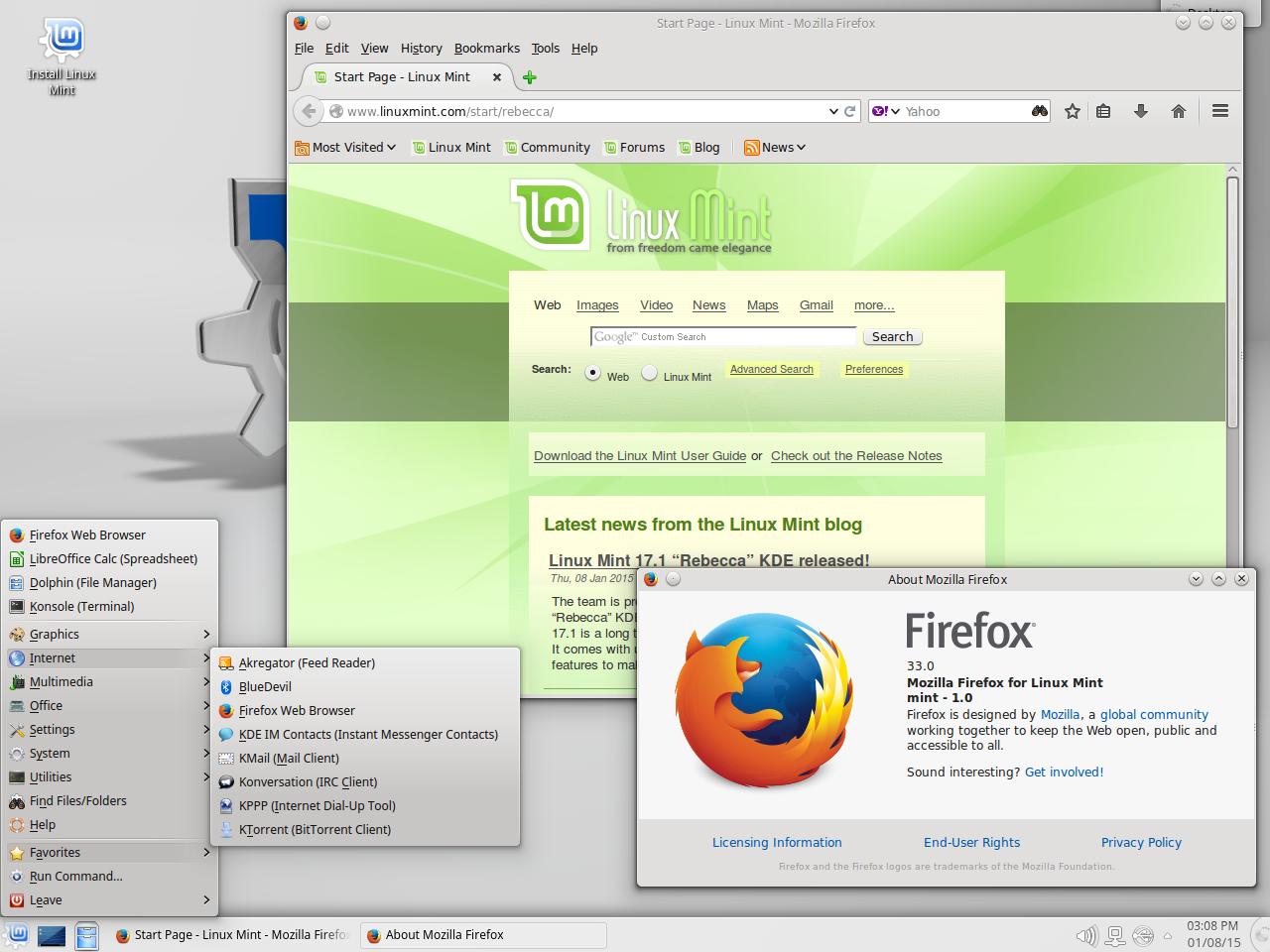Open the Help menu in Firefox
Screen dimensions: 1270x952
[x=584, y=48]
